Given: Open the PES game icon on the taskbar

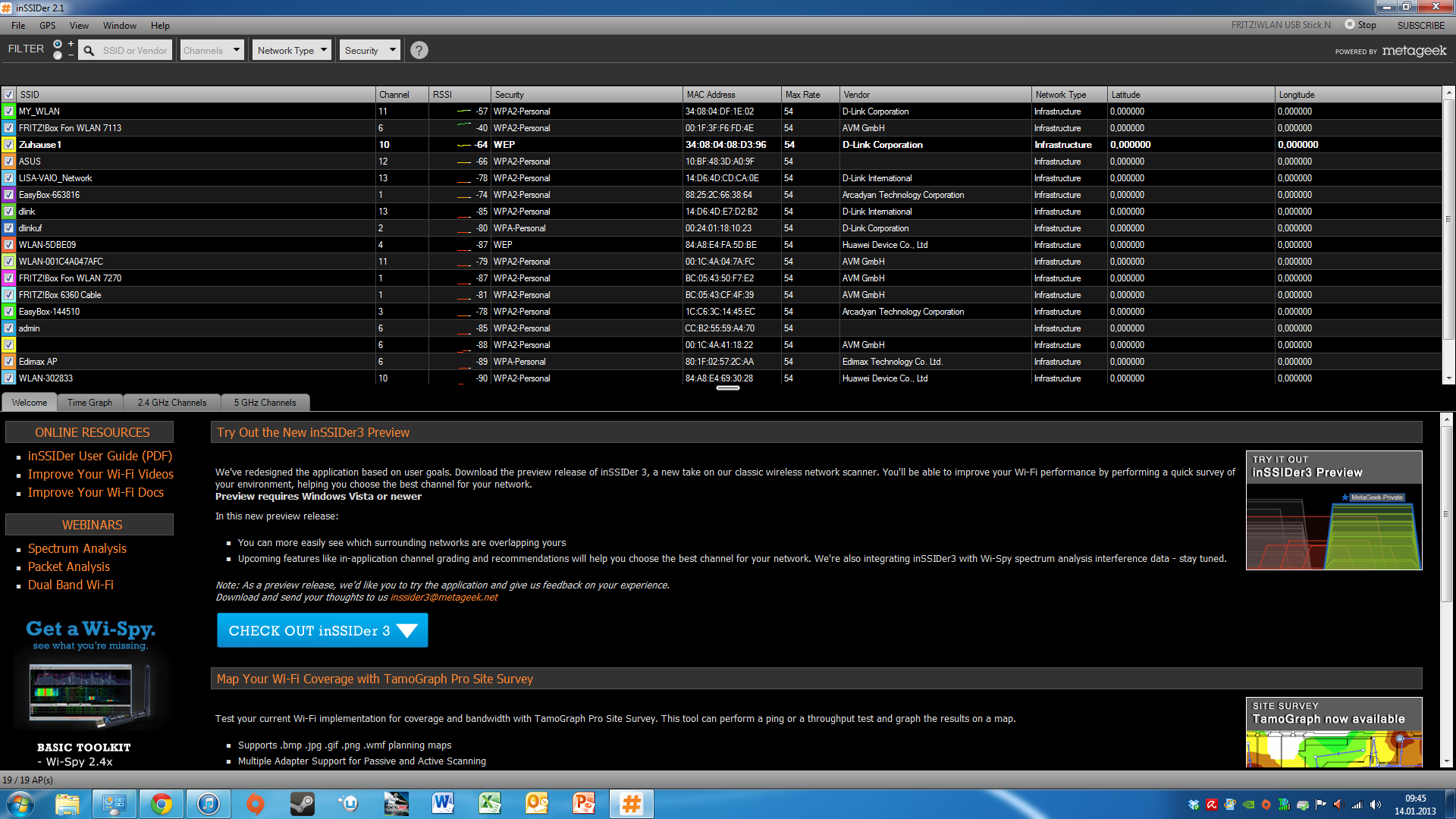Looking at the screenshot, I should pos(396,804).
